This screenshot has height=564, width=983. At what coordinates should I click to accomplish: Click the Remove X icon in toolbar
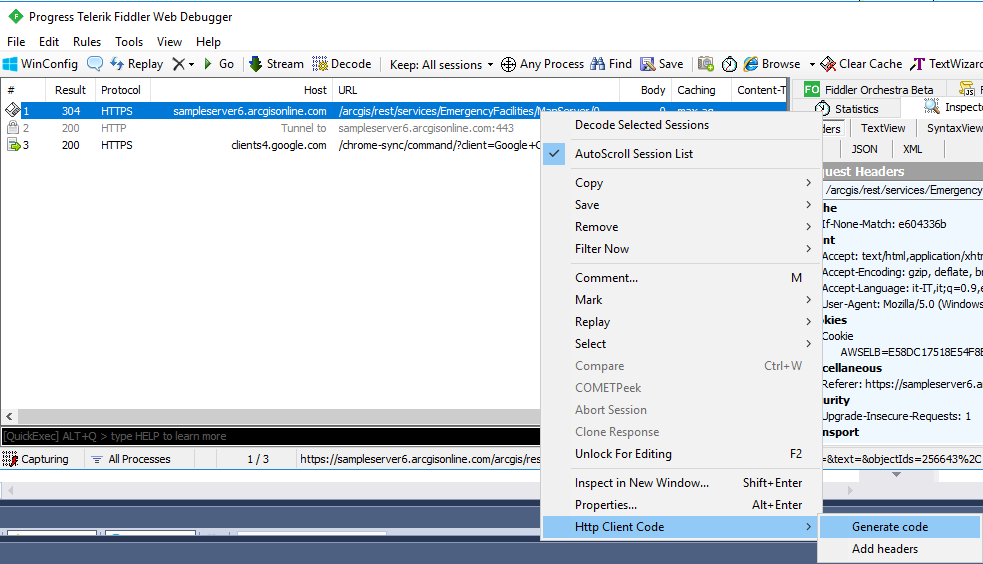click(x=179, y=64)
